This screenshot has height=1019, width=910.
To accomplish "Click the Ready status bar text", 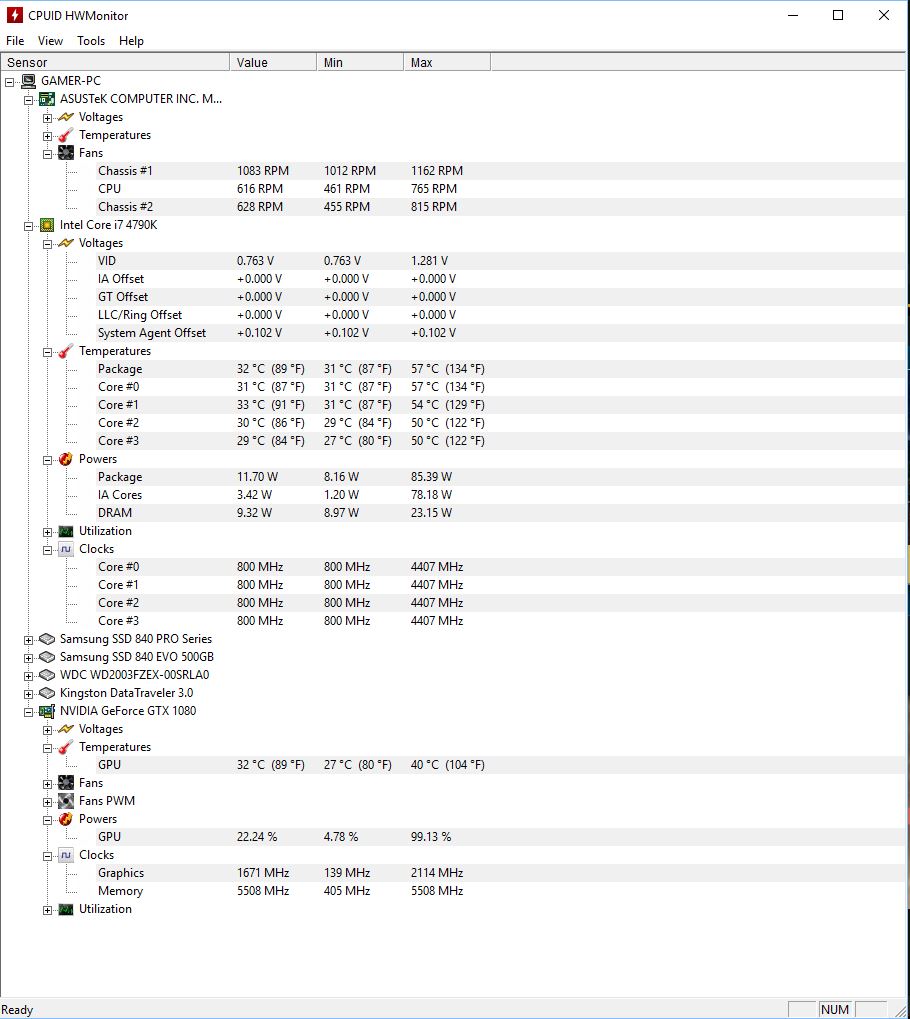I will tap(18, 1010).
